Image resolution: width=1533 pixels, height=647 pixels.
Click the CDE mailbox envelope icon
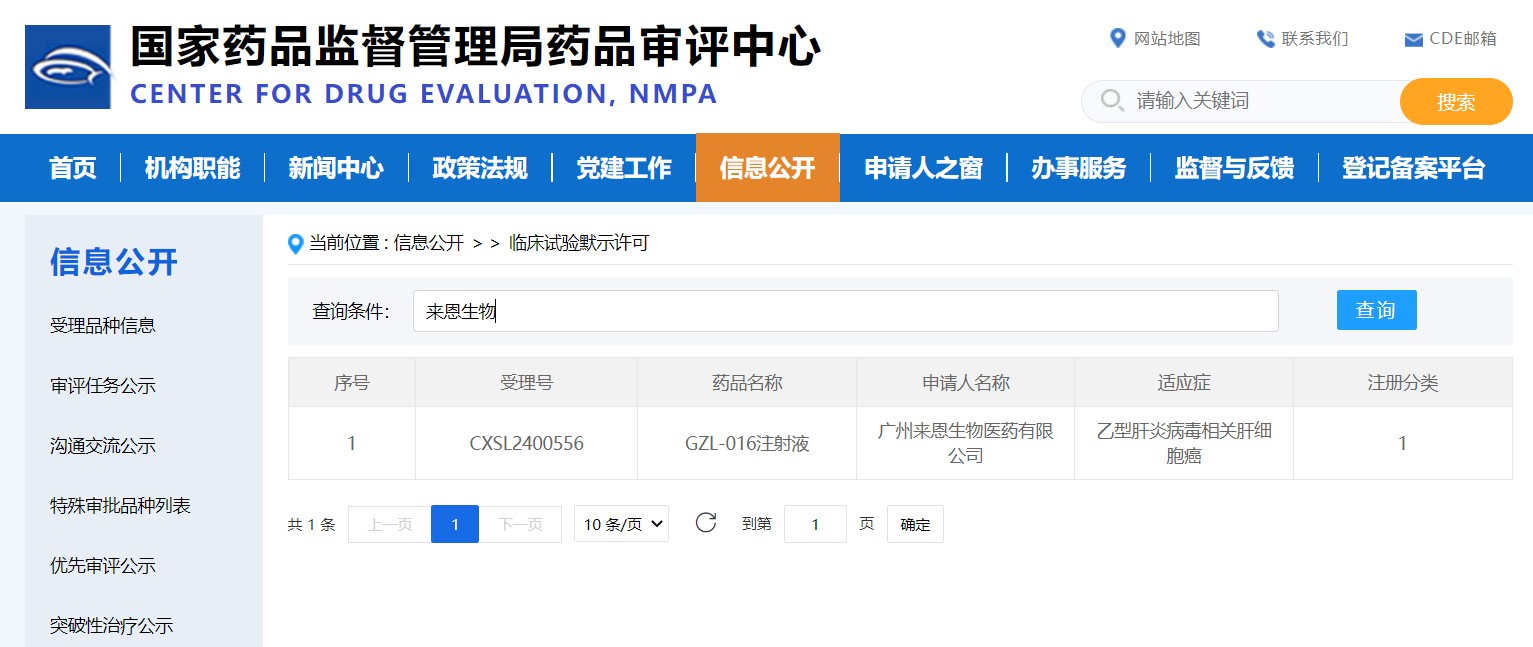pyautogui.click(x=1413, y=40)
